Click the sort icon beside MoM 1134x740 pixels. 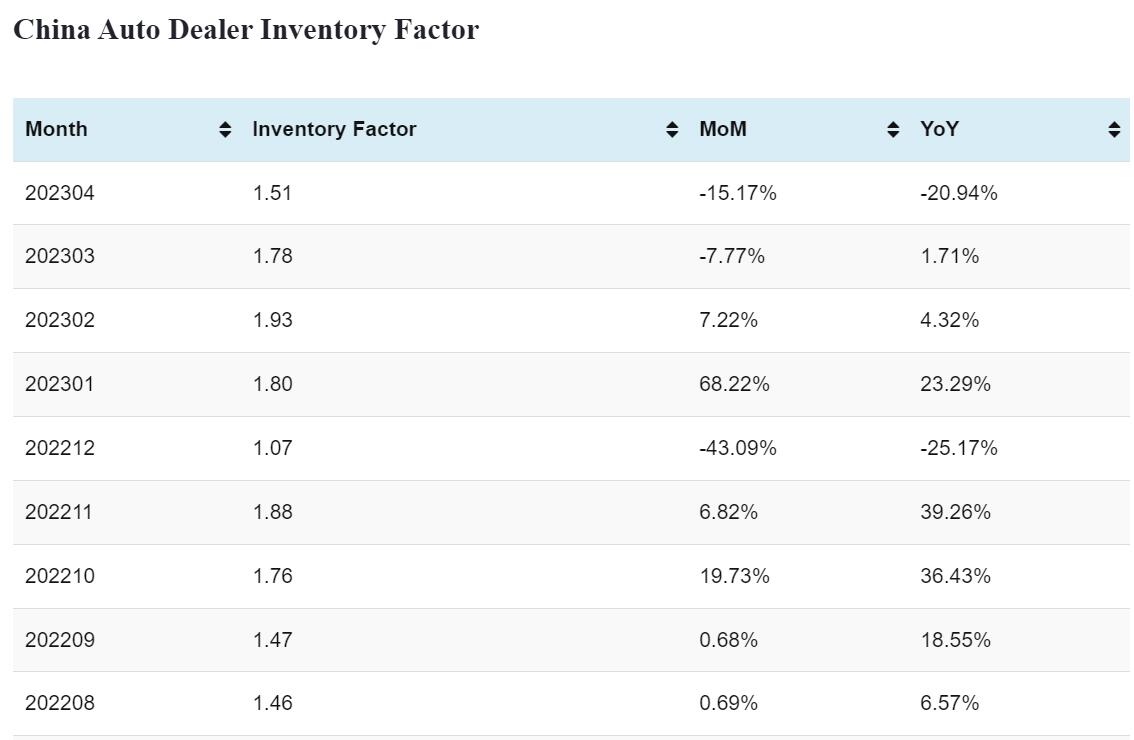(x=893, y=129)
